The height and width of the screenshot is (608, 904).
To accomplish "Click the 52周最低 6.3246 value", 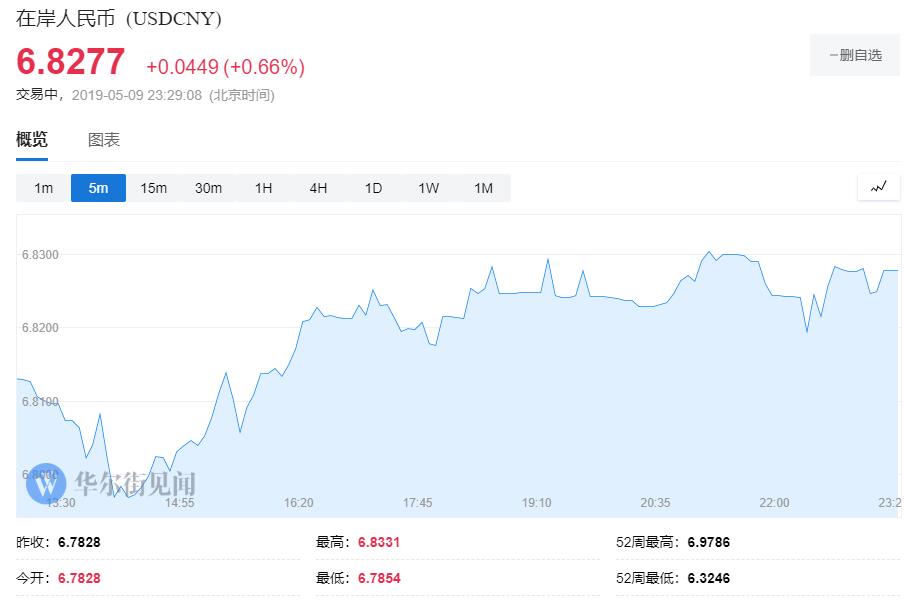I will (709, 578).
